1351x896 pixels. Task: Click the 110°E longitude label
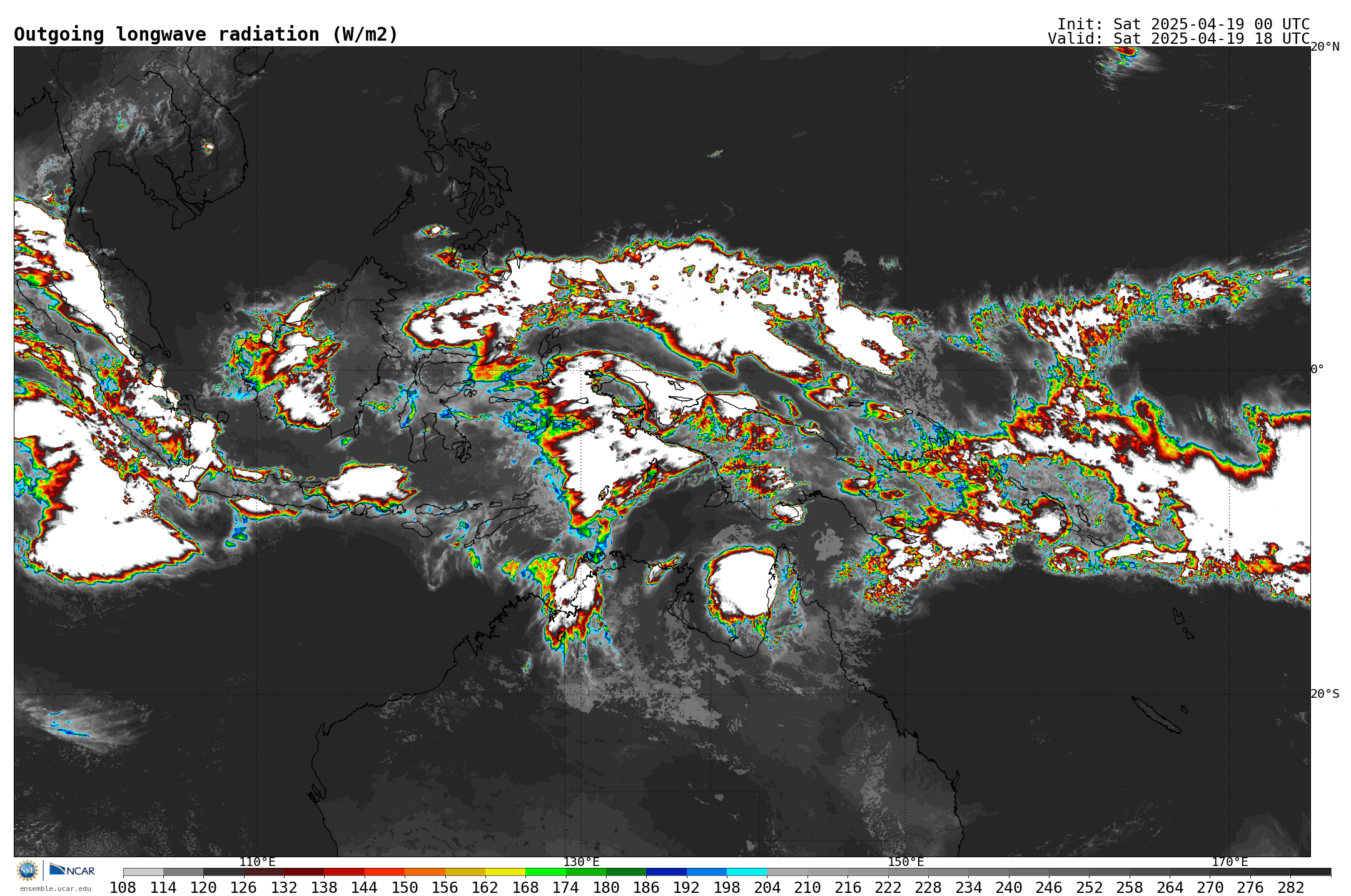[x=257, y=862]
